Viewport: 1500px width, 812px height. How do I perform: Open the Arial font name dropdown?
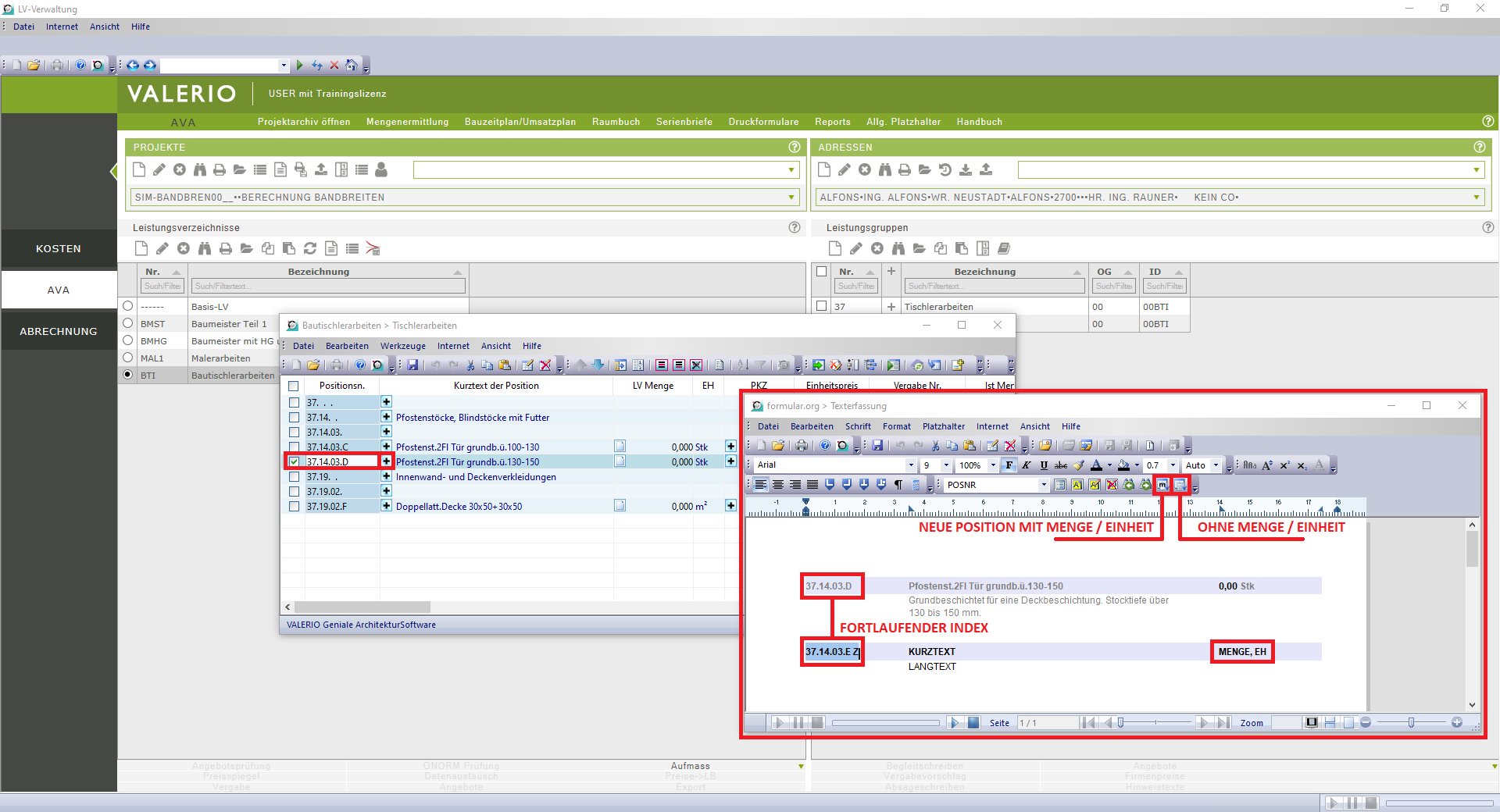(910, 465)
